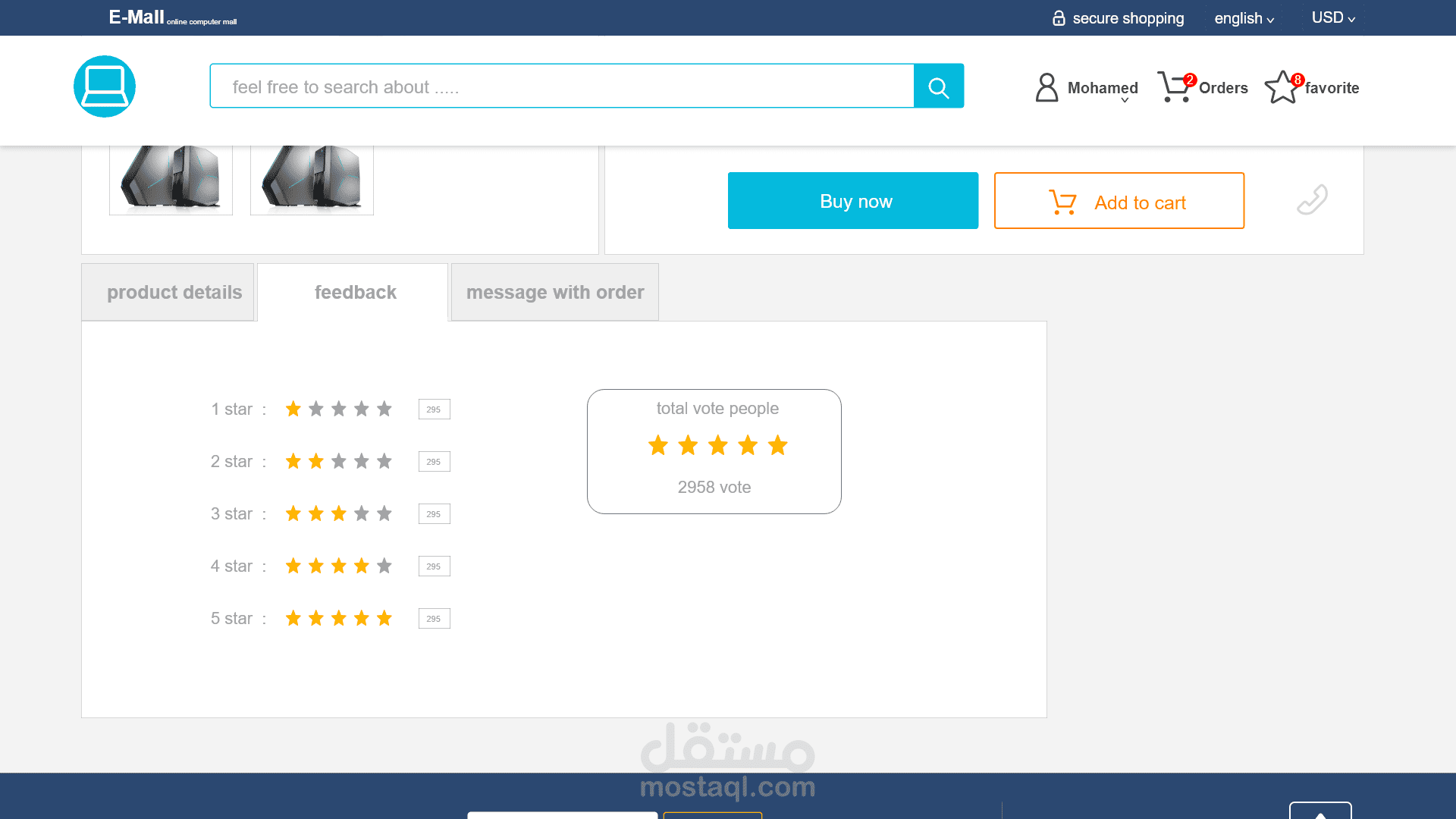Click the search magnifier button

coord(938,86)
